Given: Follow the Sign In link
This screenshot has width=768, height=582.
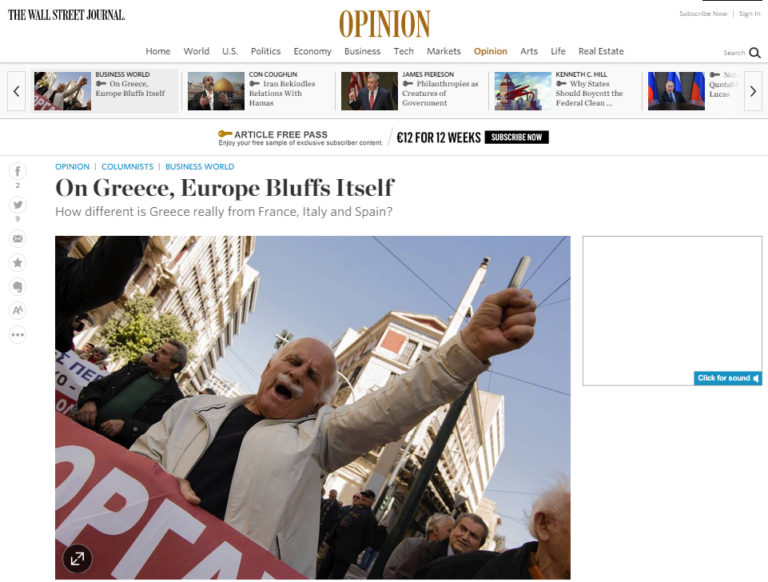Looking at the screenshot, I should point(749,14).
